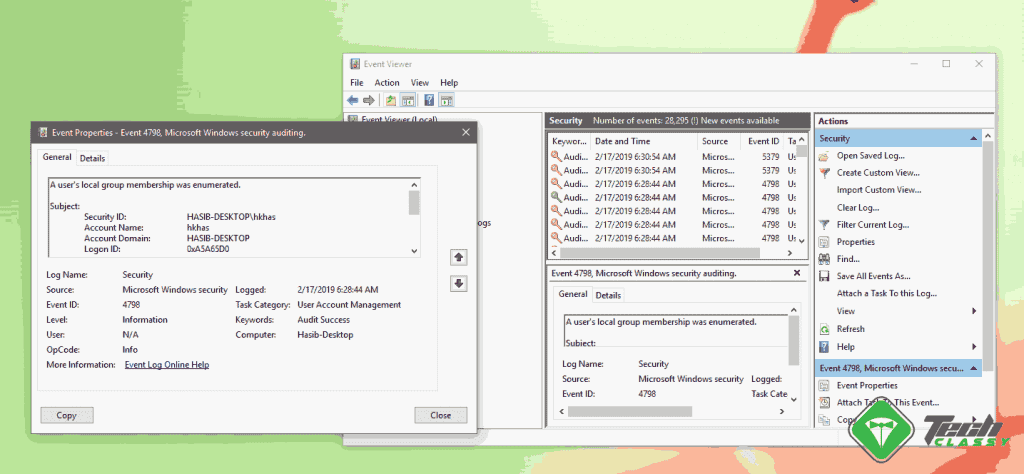Screen dimensions: 1024x474
Task: Open the Event Log Online Help link
Action: [167, 365]
